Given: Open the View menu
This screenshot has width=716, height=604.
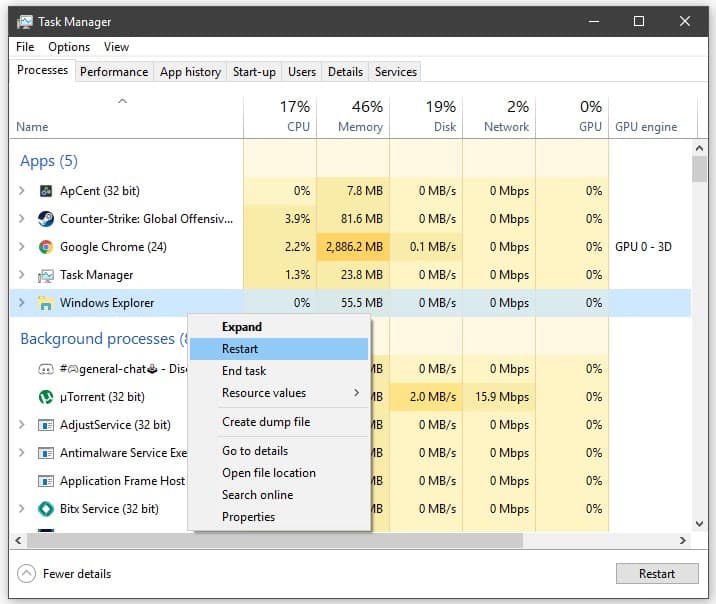Looking at the screenshot, I should coord(116,47).
